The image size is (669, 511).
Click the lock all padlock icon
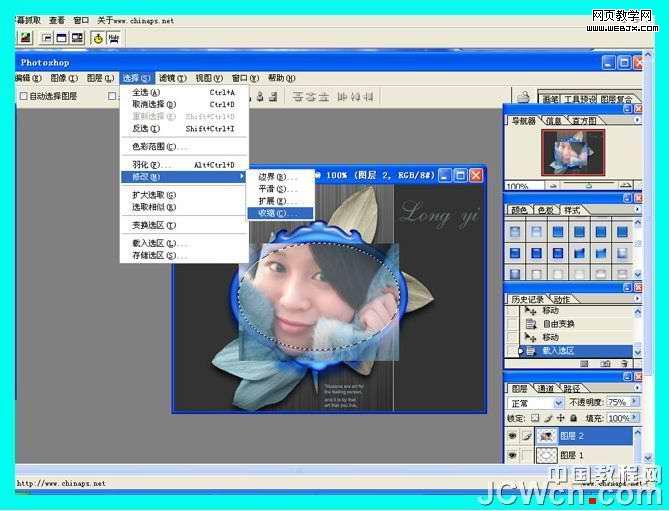tap(573, 418)
